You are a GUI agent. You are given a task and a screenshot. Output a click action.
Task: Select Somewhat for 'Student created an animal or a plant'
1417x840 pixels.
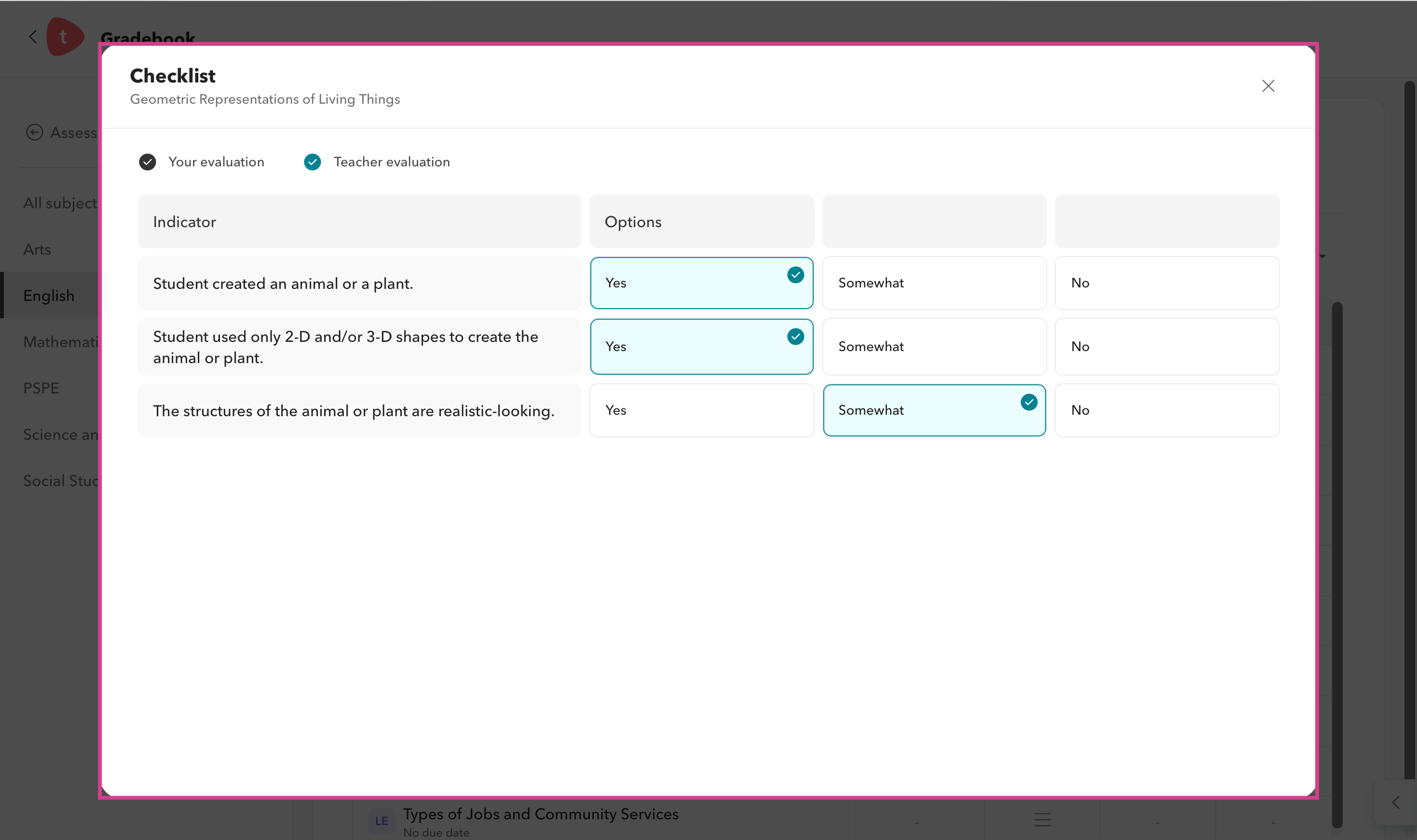pyautogui.click(x=934, y=283)
